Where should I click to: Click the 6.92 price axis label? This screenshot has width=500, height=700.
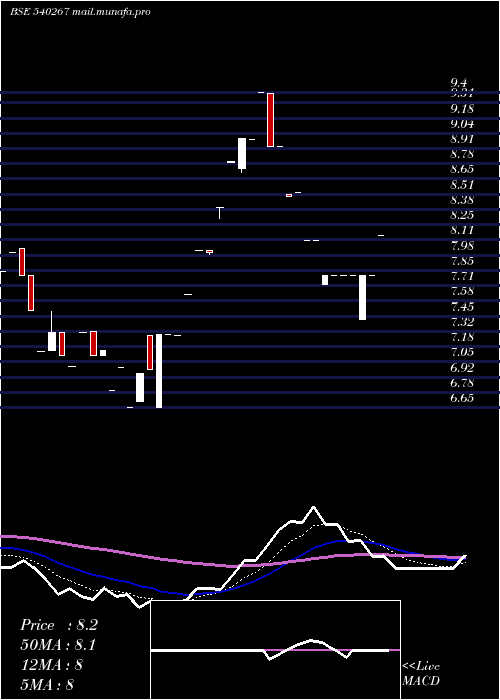462,368
